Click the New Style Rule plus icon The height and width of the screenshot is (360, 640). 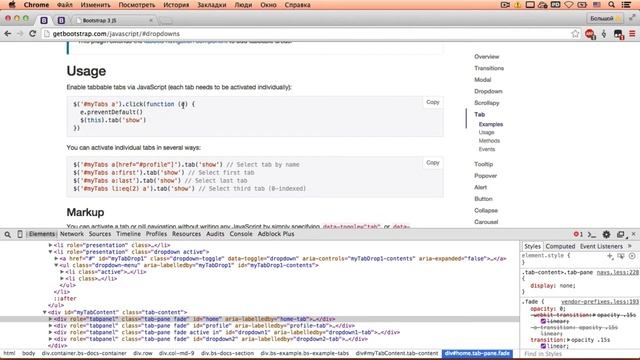[610, 256]
